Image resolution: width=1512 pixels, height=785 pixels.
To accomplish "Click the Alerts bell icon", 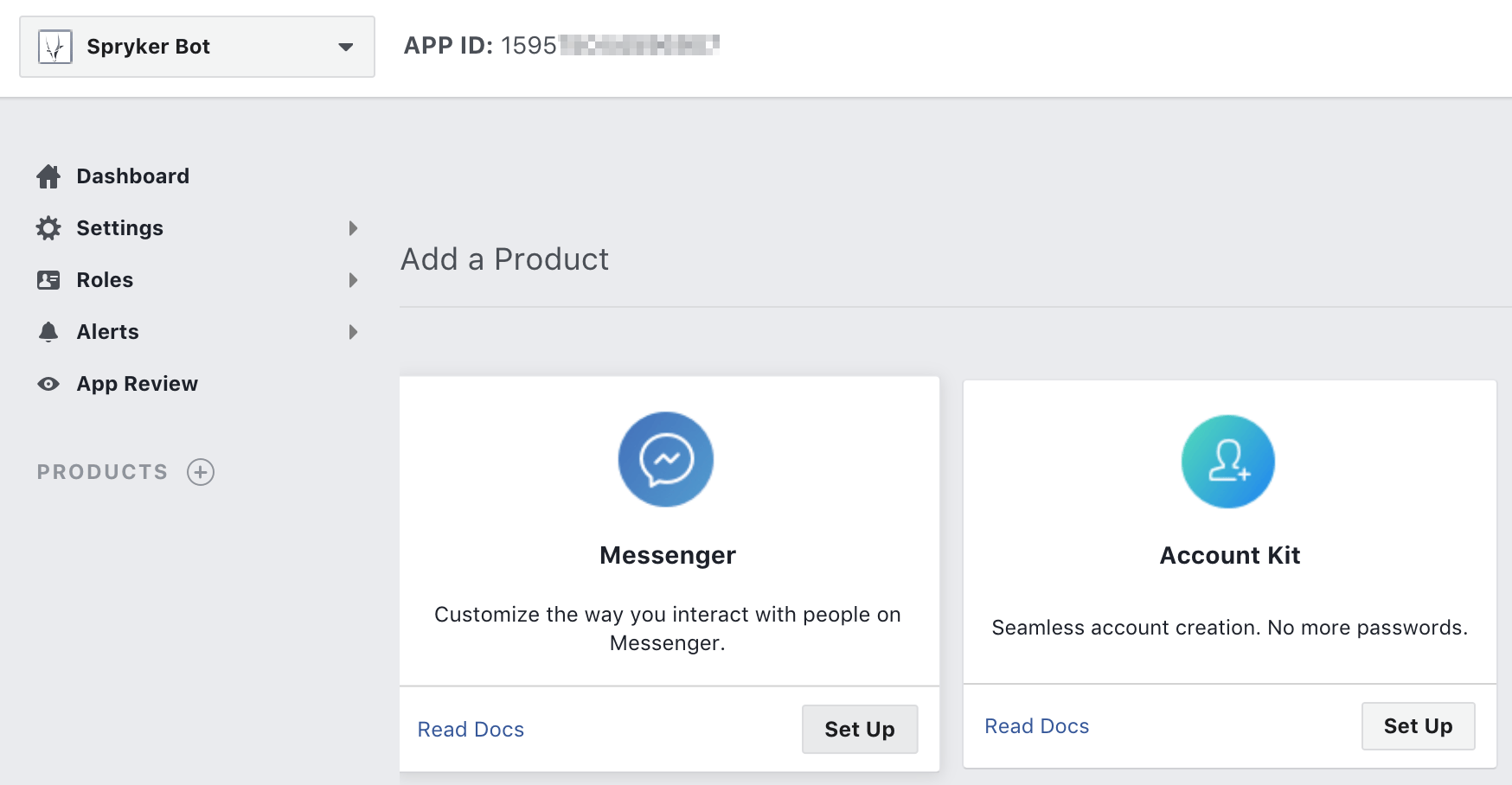I will 48,332.
